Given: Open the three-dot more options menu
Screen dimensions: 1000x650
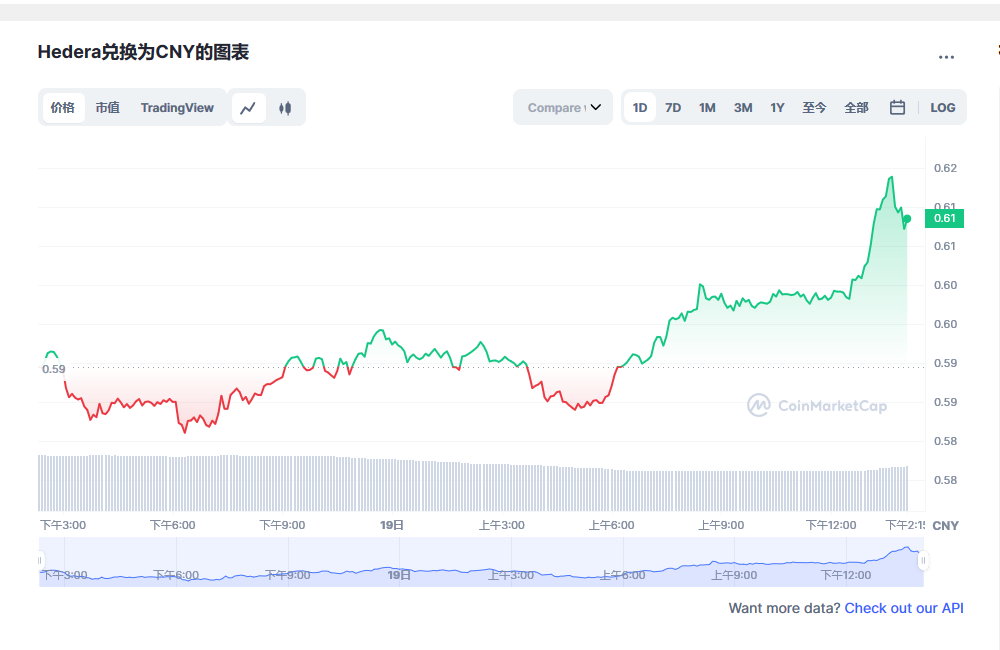Looking at the screenshot, I should 946,57.
